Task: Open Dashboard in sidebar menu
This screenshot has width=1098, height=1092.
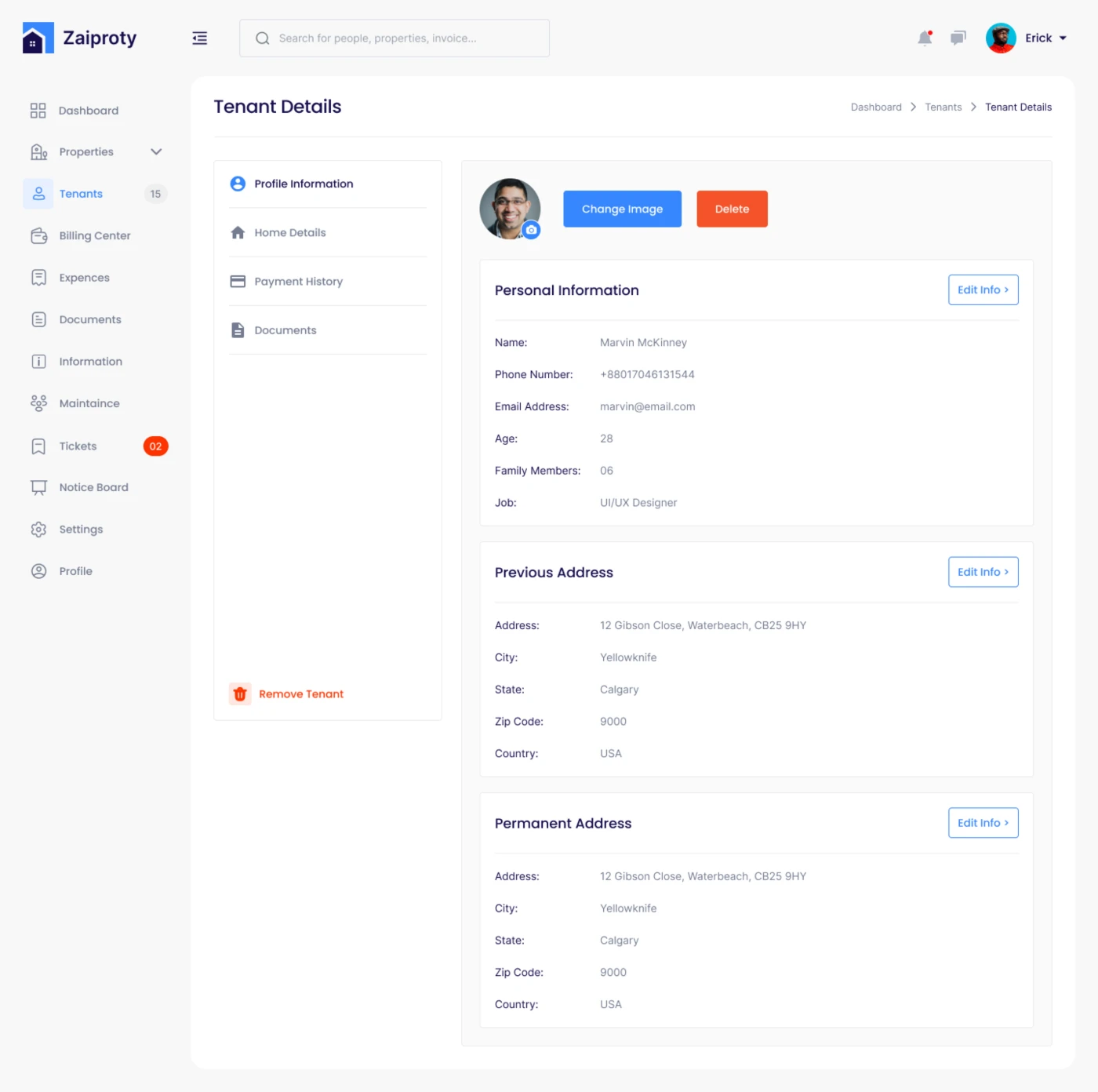Action: (x=89, y=111)
